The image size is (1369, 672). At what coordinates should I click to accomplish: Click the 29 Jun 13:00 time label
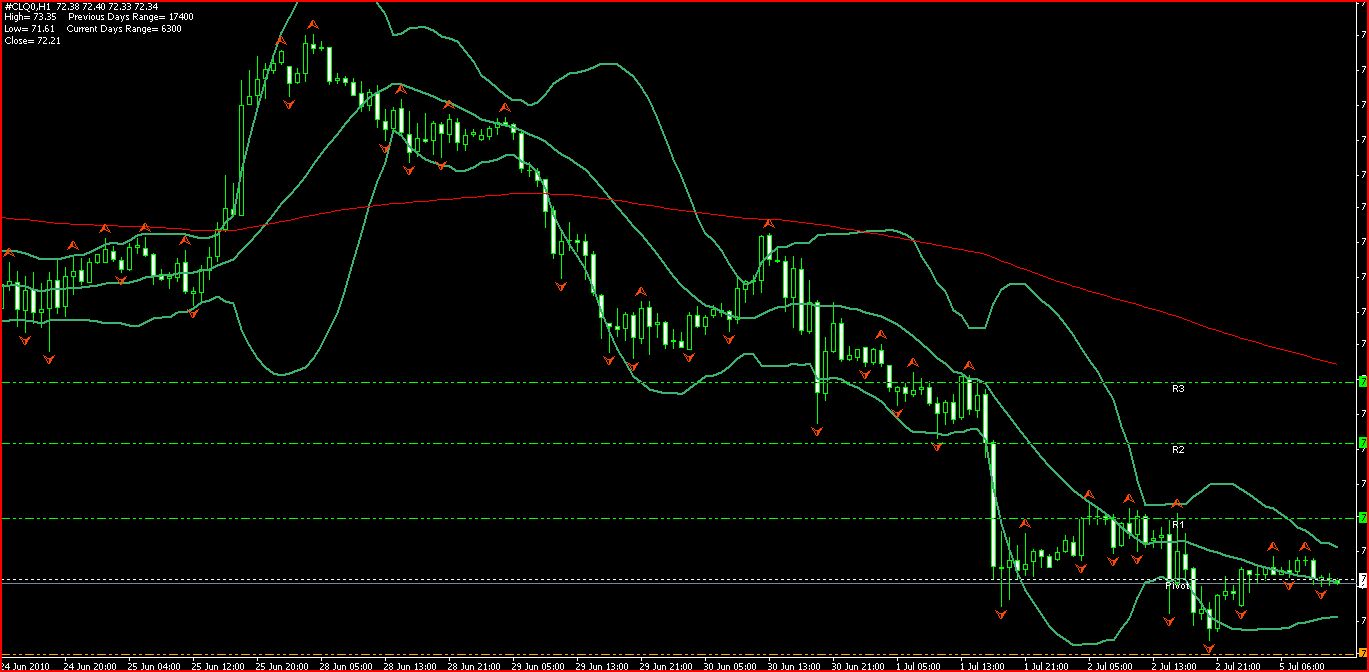pyautogui.click(x=602, y=665)
